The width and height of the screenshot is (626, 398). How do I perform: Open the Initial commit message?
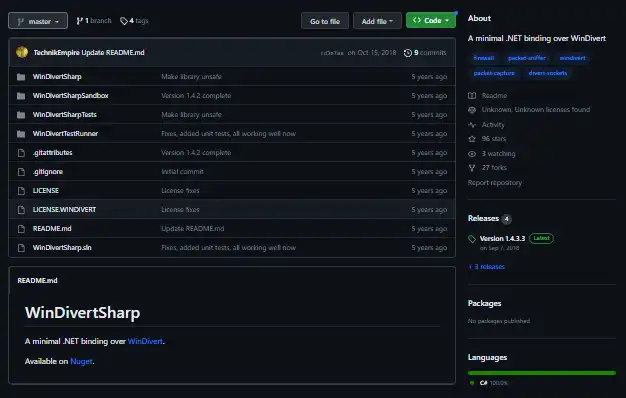point(182,172)
